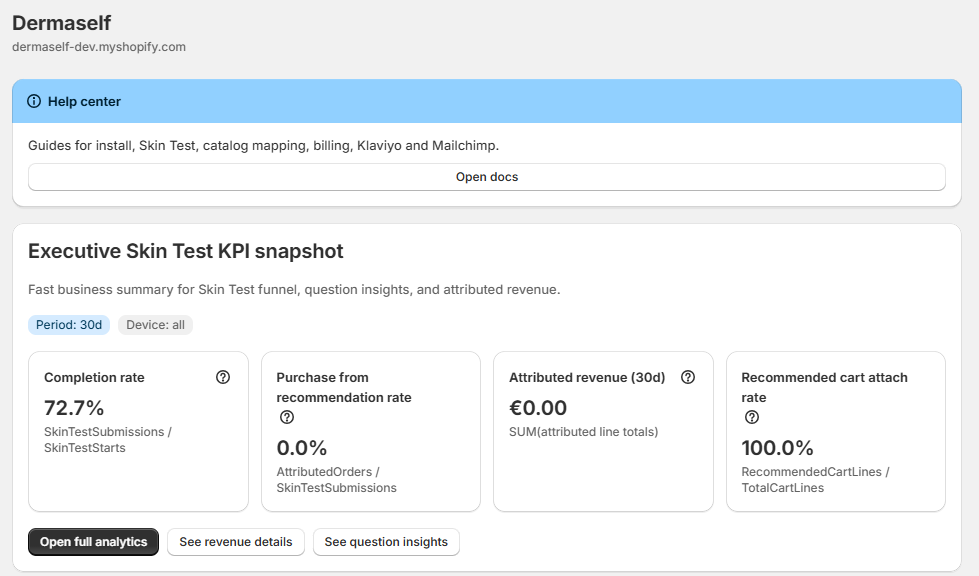Click the Purchase from recommendation rate title
Viewport: 979px width, 576px height.
[344, 388]
